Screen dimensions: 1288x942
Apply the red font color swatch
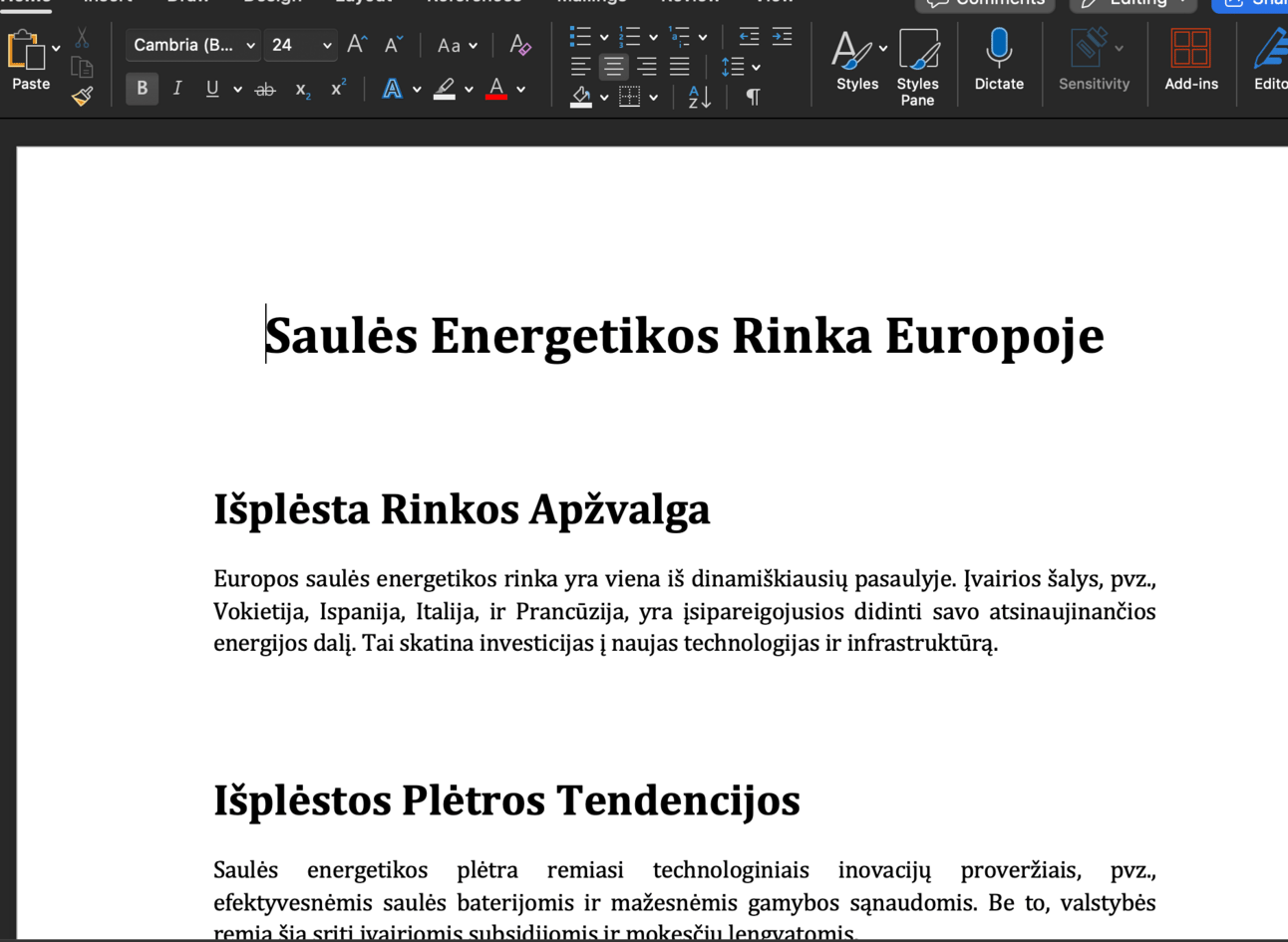(496, 90)
